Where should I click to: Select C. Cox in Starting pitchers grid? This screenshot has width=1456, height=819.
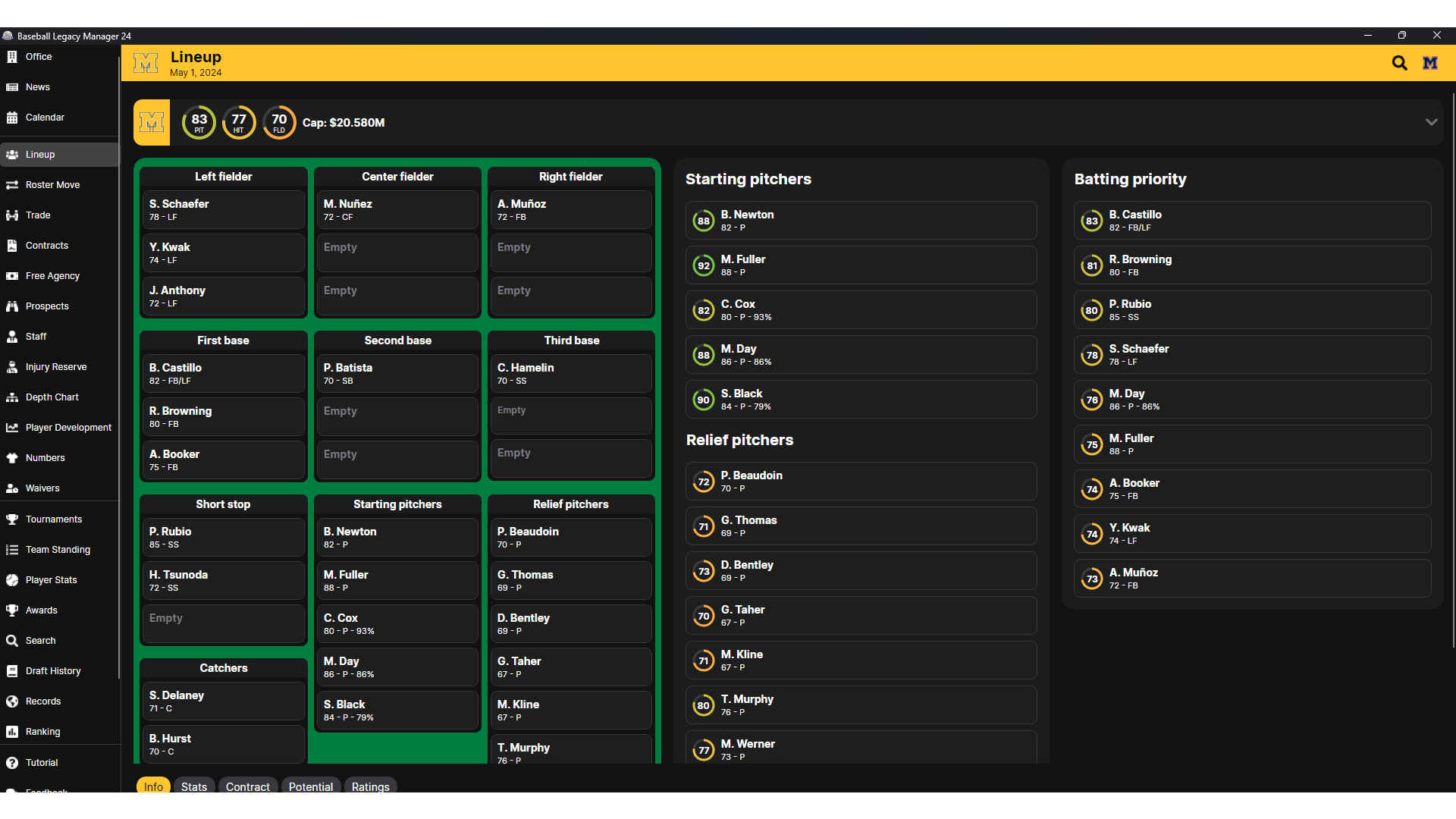pos(398,624)
